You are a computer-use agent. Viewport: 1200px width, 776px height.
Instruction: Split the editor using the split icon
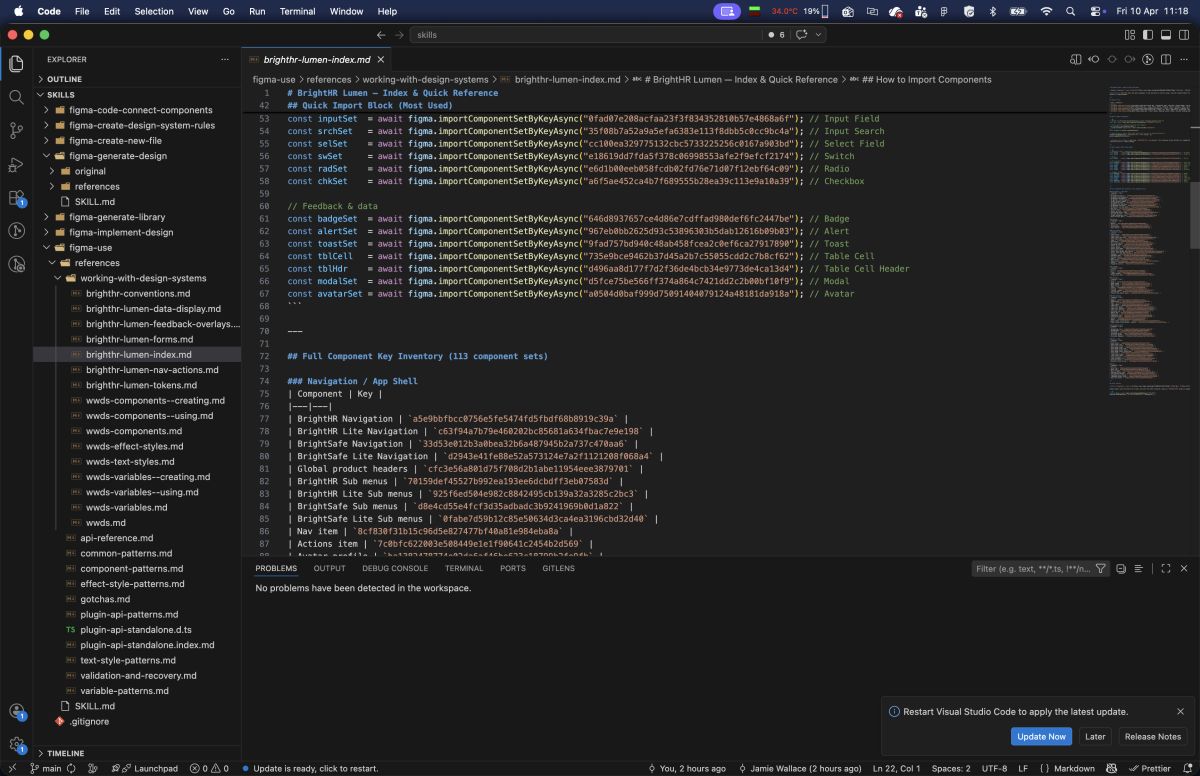point(1166,59)
